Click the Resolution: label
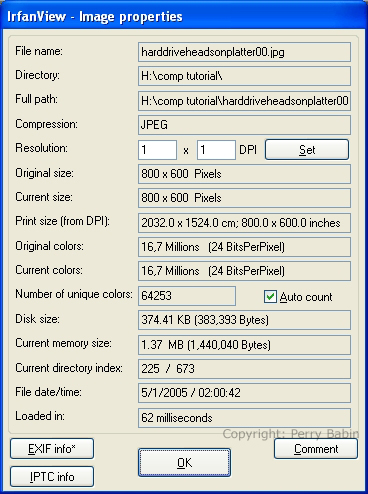Viewport: 368px width, 494px height. tap(41, 148)
